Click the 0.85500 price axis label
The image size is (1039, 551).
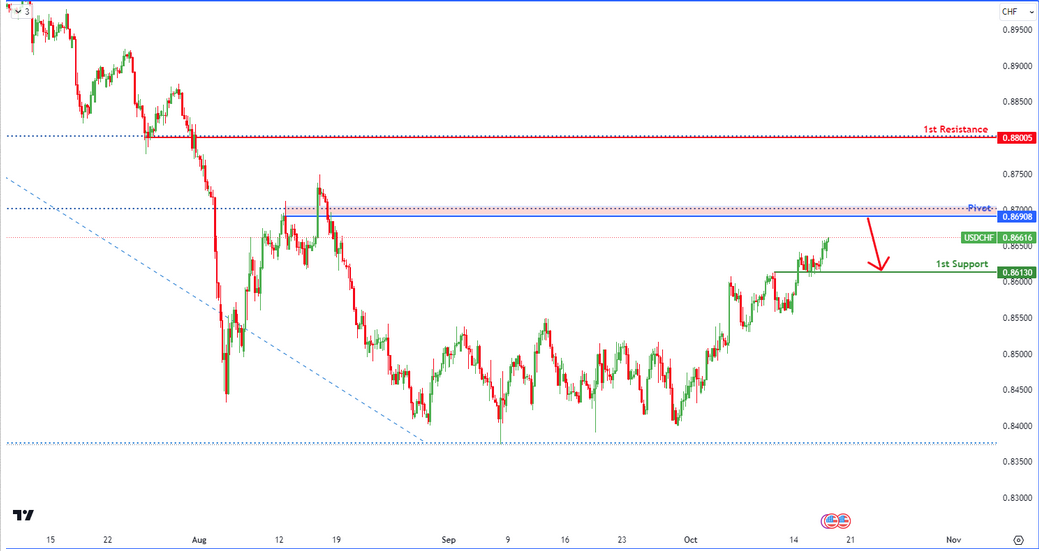[1017, 318]
